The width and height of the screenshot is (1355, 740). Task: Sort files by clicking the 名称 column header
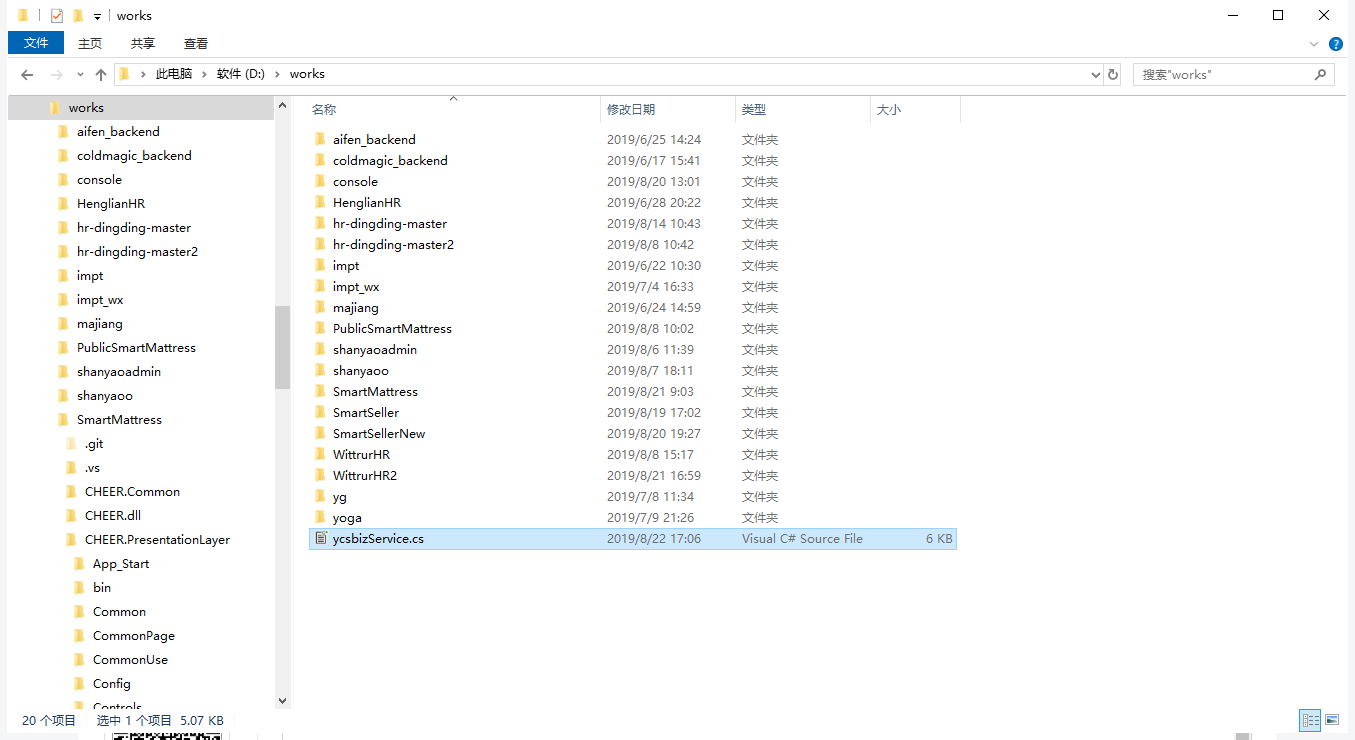click(x=323, y=109)
